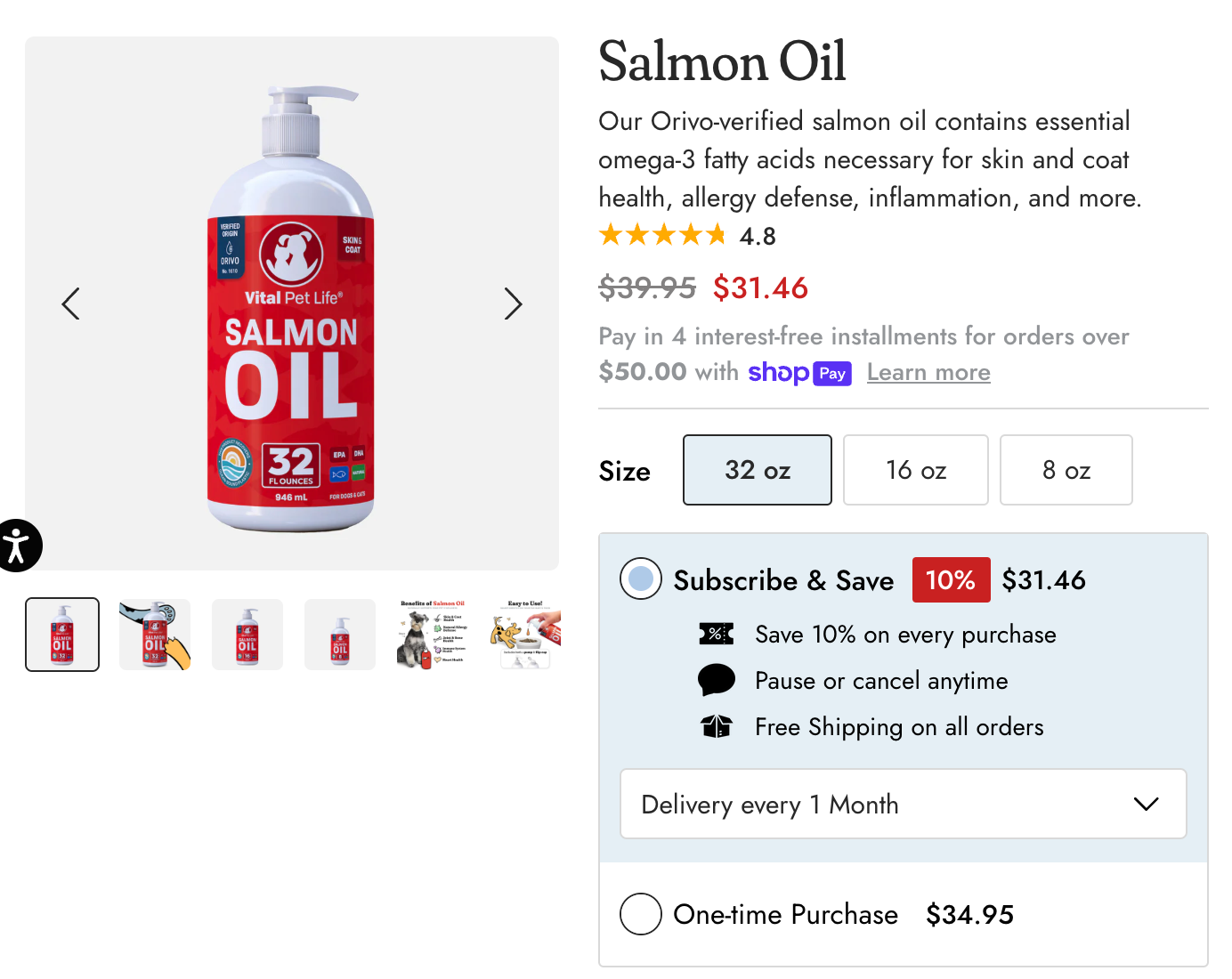1232x979 pixels.
Task: Expand delivery frequency using the chevron arrow
Action: click(x=1146, y=804)
